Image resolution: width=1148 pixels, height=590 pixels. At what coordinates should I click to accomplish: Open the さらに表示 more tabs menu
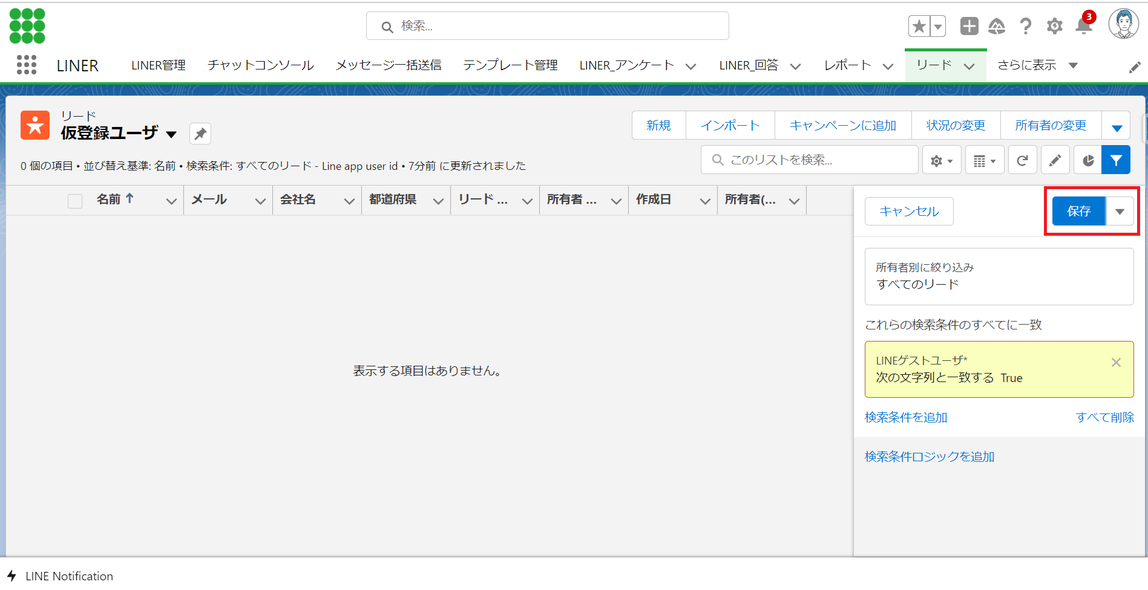click(x=1037, y=65)
